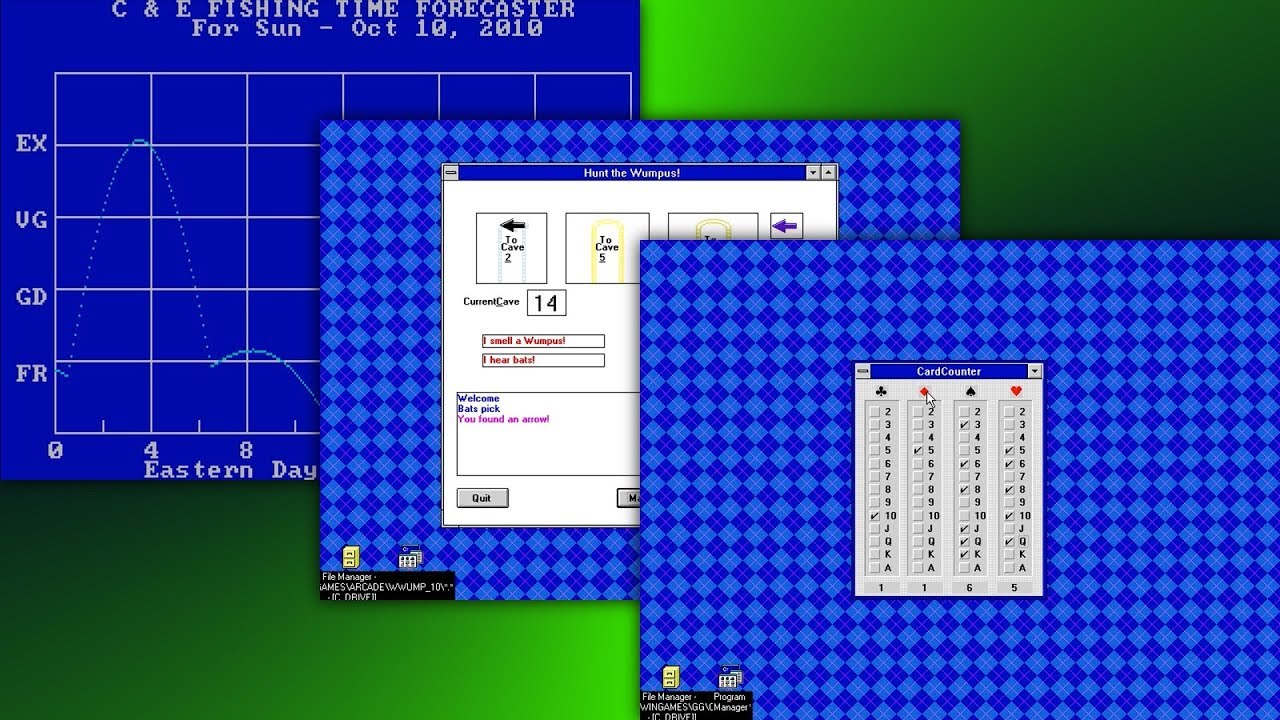Uncheck the King of spades box
The width and height of the screenshot is (1280, 720).
click(964, 555)
